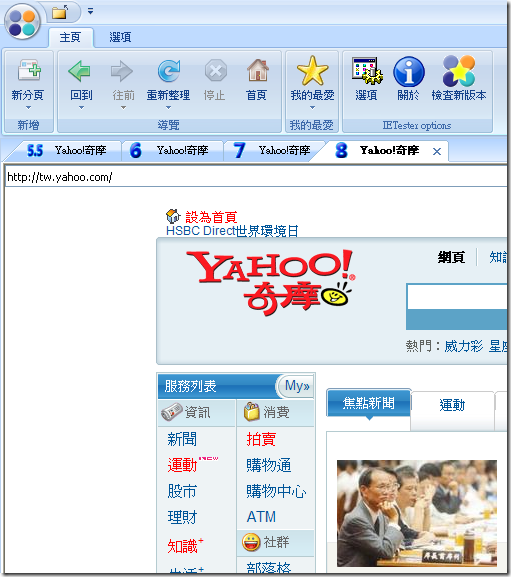Click the 資訊 newspaper icon
The width and height of the screenshot is (511, 577).
coord(172,412)
